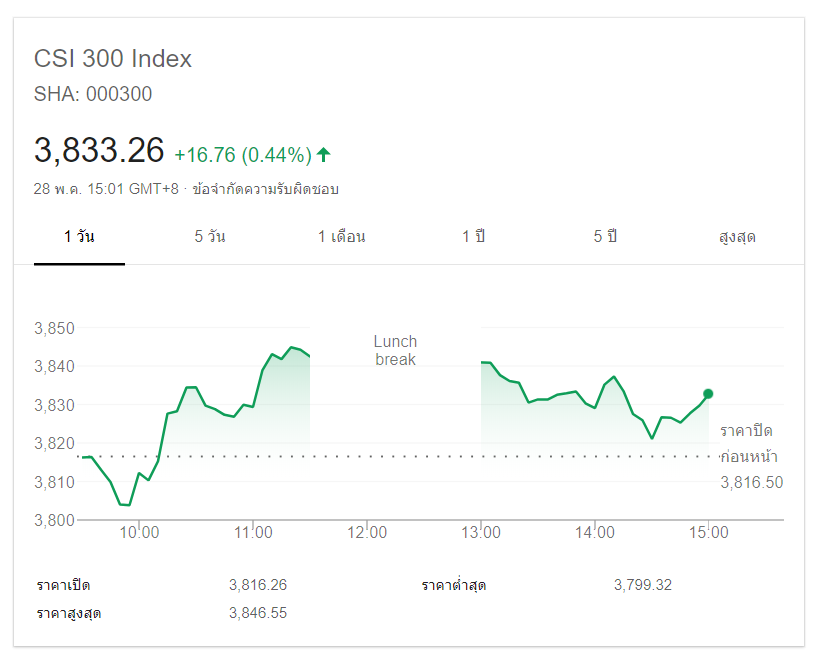Select the สูงสุด range tab
This screenshot has height=666, width=820.
click(737, 237)
